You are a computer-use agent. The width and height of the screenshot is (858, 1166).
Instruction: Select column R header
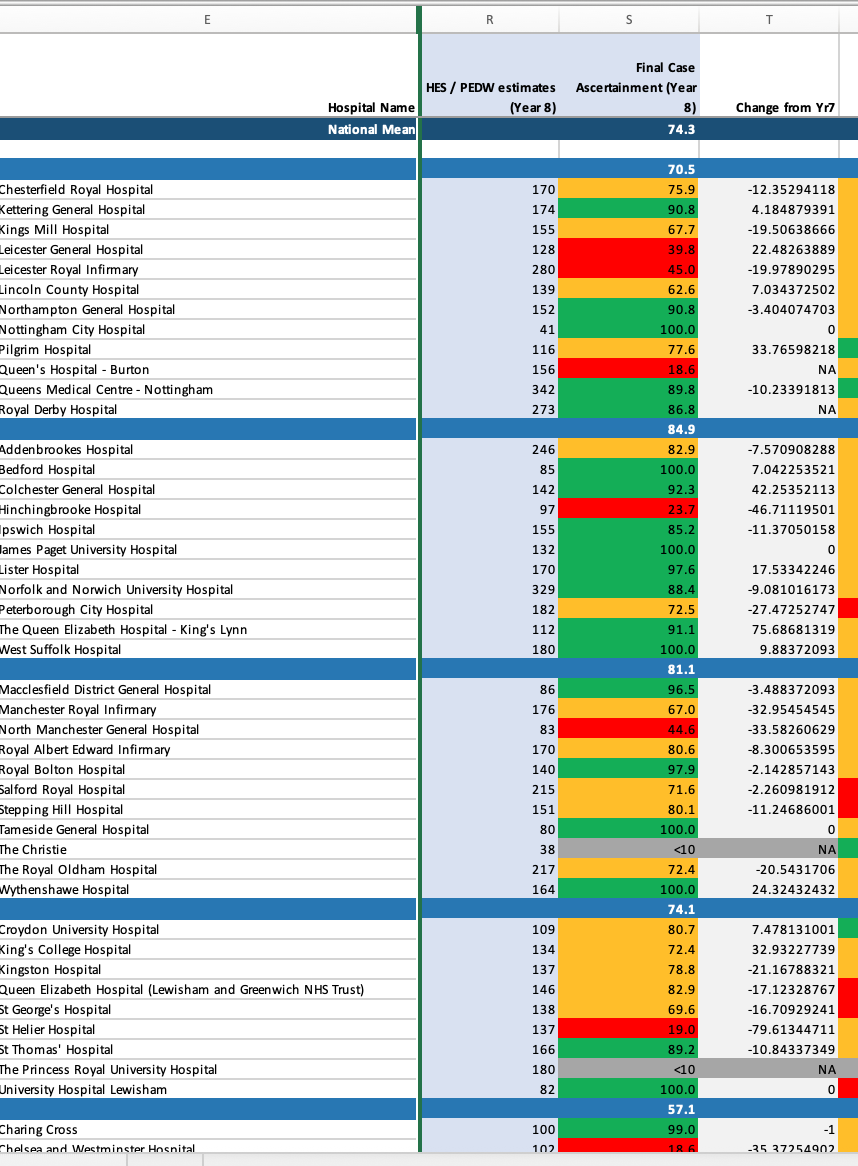coord(489,19)
